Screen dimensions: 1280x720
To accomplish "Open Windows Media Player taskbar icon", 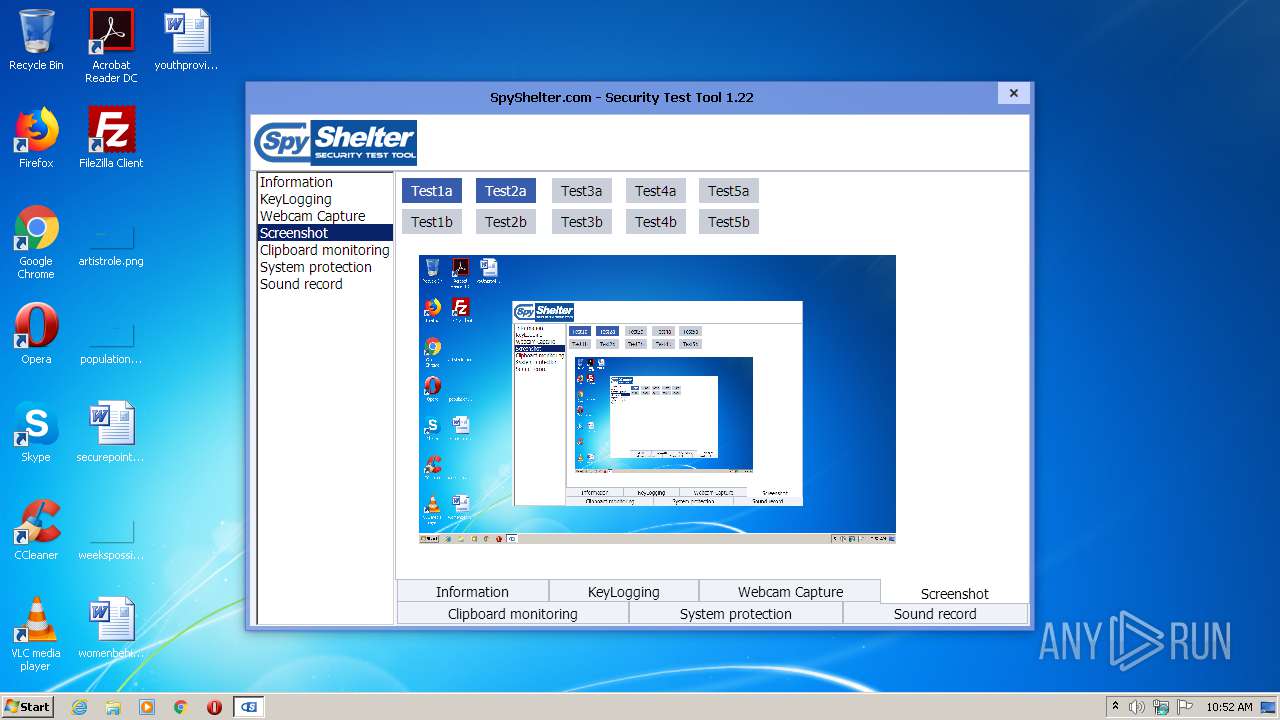I will click(x=147, y=707).
